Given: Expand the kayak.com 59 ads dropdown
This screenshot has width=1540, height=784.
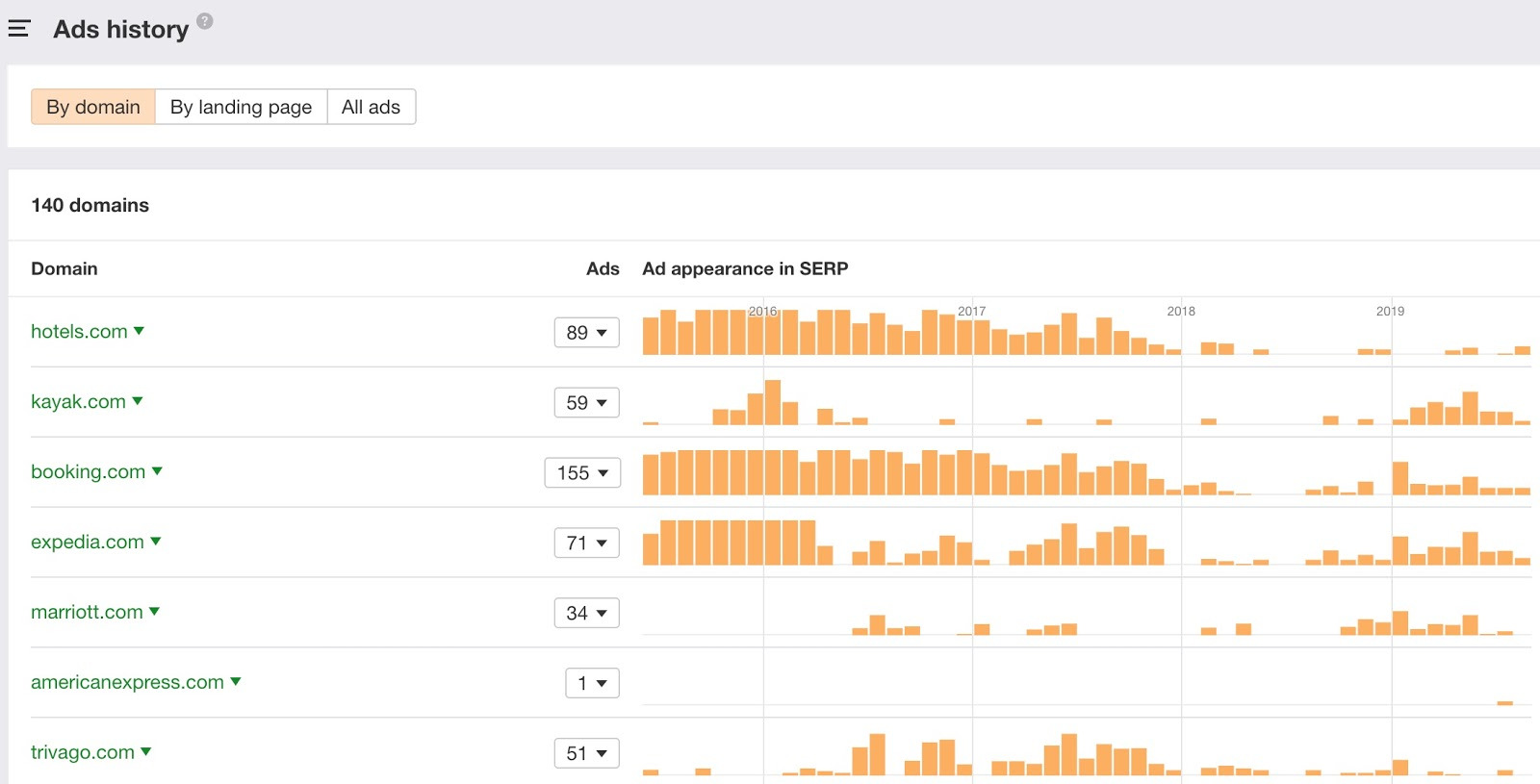Looking at the screenshot, I should 586,403.
